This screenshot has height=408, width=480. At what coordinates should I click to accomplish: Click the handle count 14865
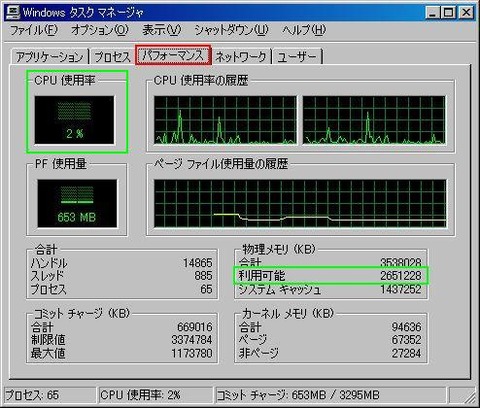pos(198,263)
